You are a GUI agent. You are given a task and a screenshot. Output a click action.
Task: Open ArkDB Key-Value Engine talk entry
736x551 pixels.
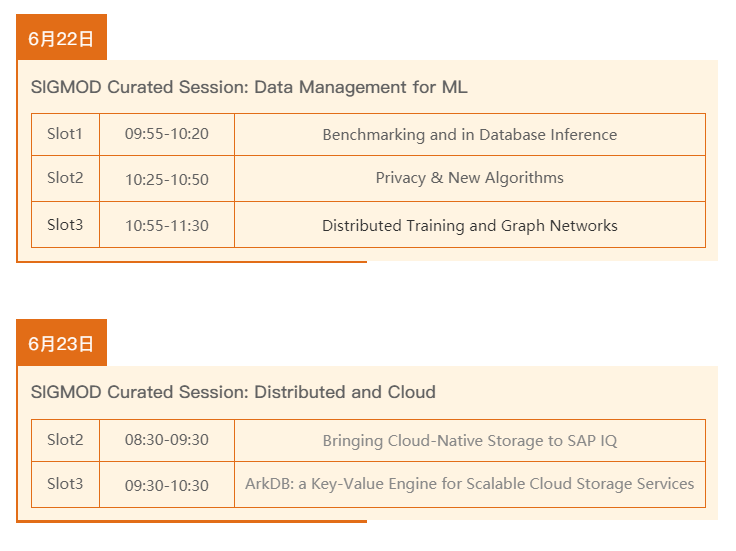470,484
